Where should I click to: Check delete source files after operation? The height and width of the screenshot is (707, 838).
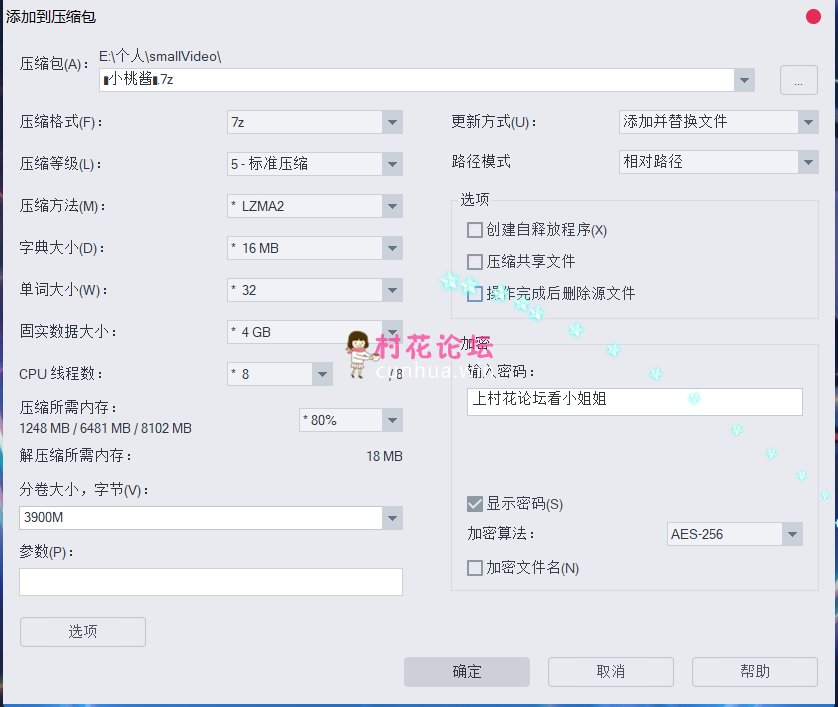coord(475,294)
